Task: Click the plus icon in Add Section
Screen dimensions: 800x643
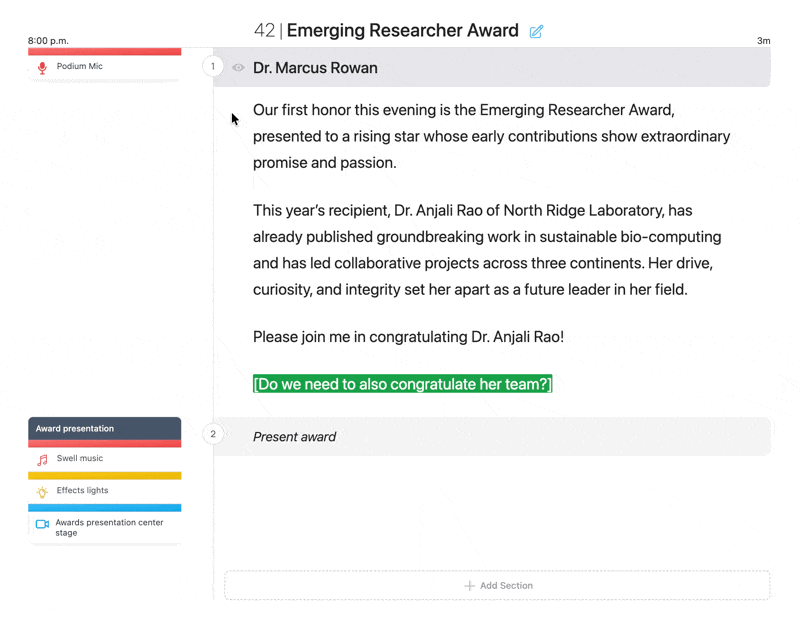Action: 469,585
